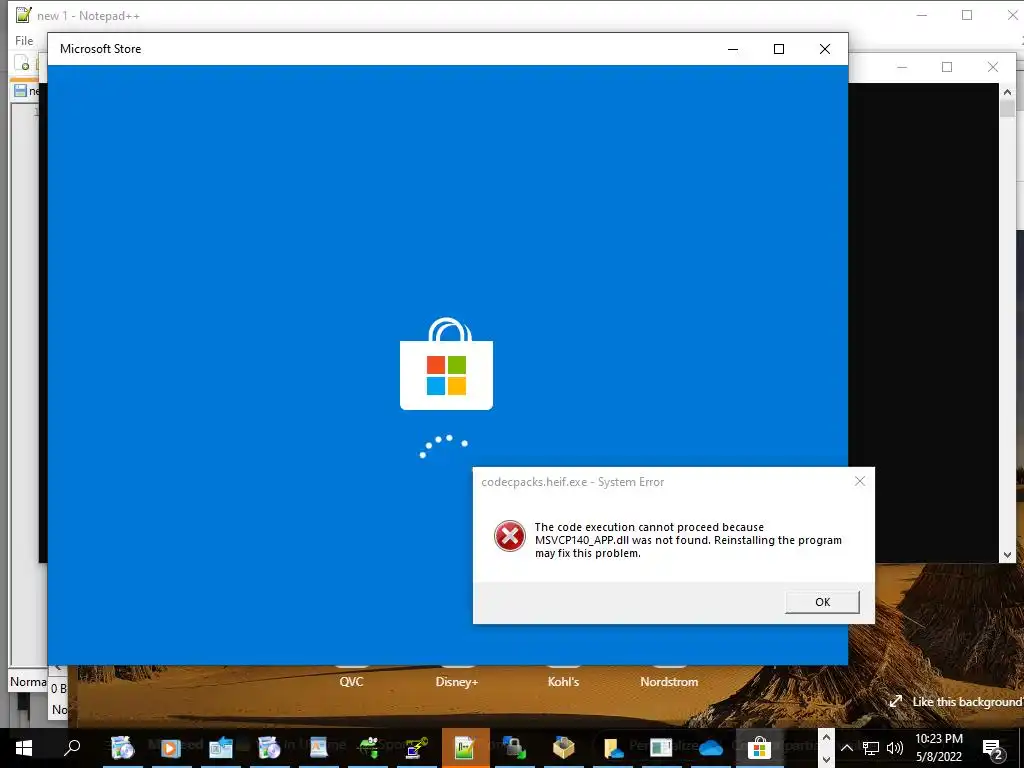Click the console window scrollbar up arrow

[x=1007, y=91]
